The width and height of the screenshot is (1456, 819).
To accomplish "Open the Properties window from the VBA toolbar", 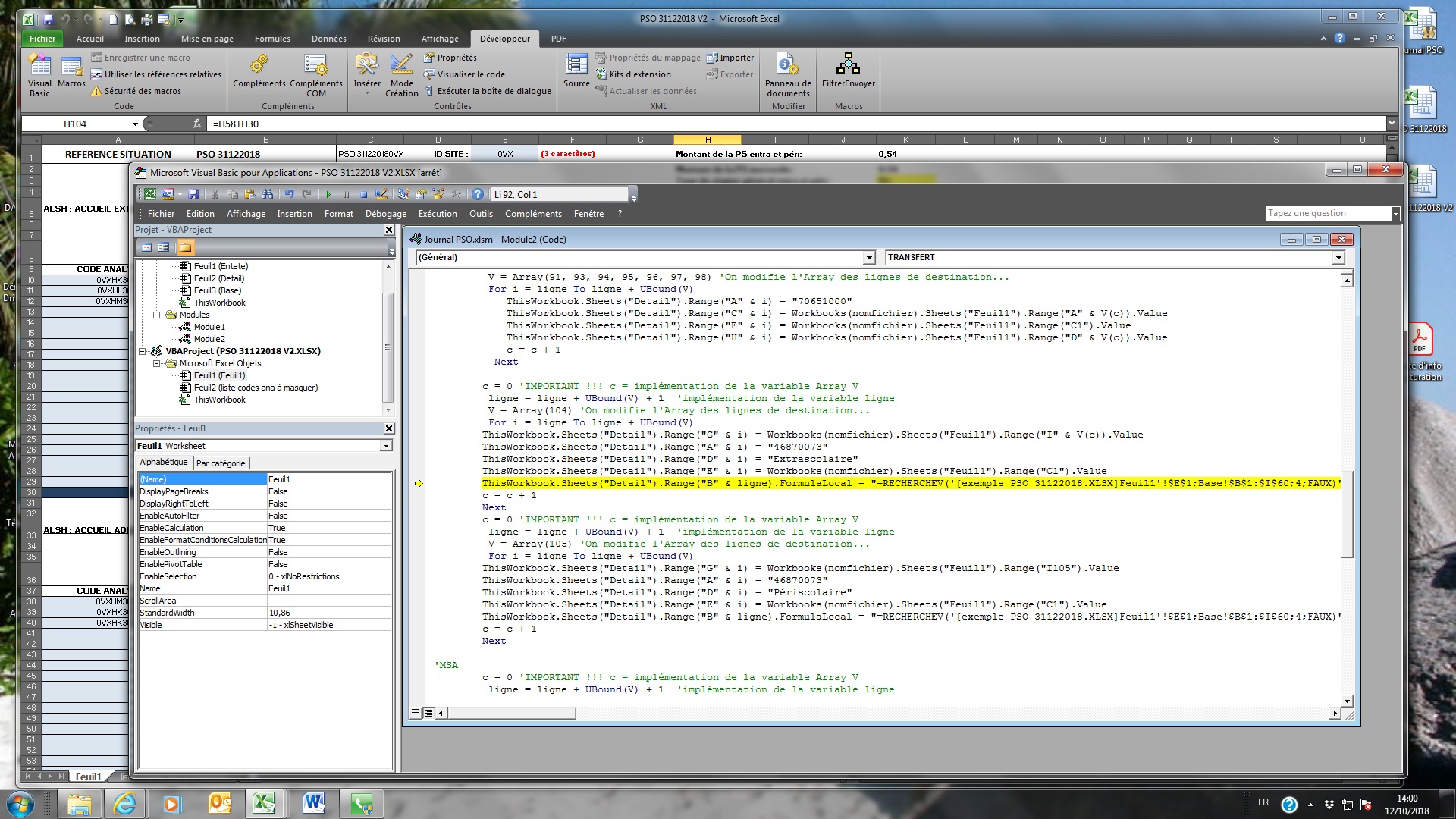I will coord(420,195).
